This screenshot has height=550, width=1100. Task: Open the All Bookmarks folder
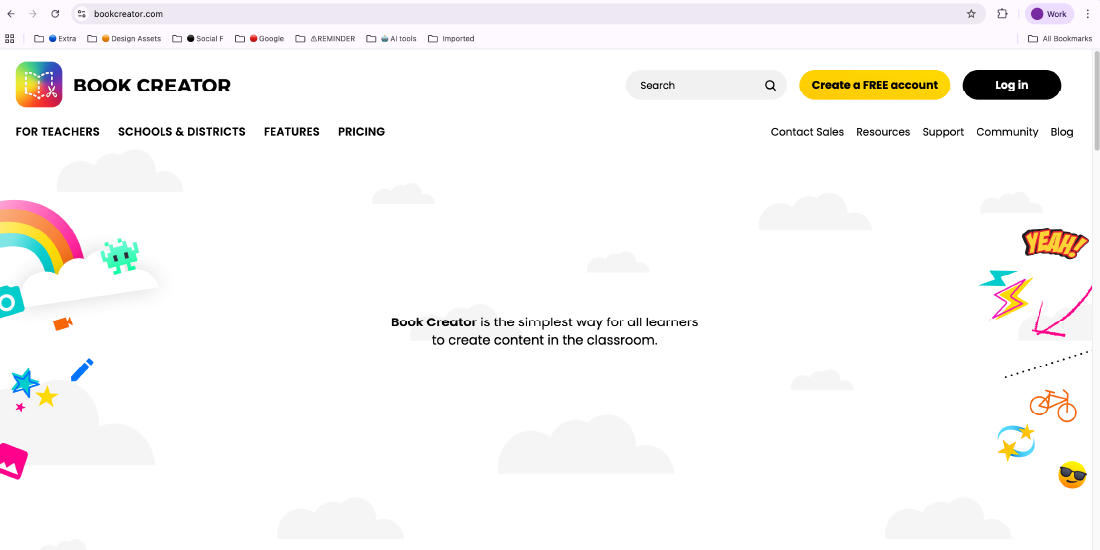pos(1060,39)
